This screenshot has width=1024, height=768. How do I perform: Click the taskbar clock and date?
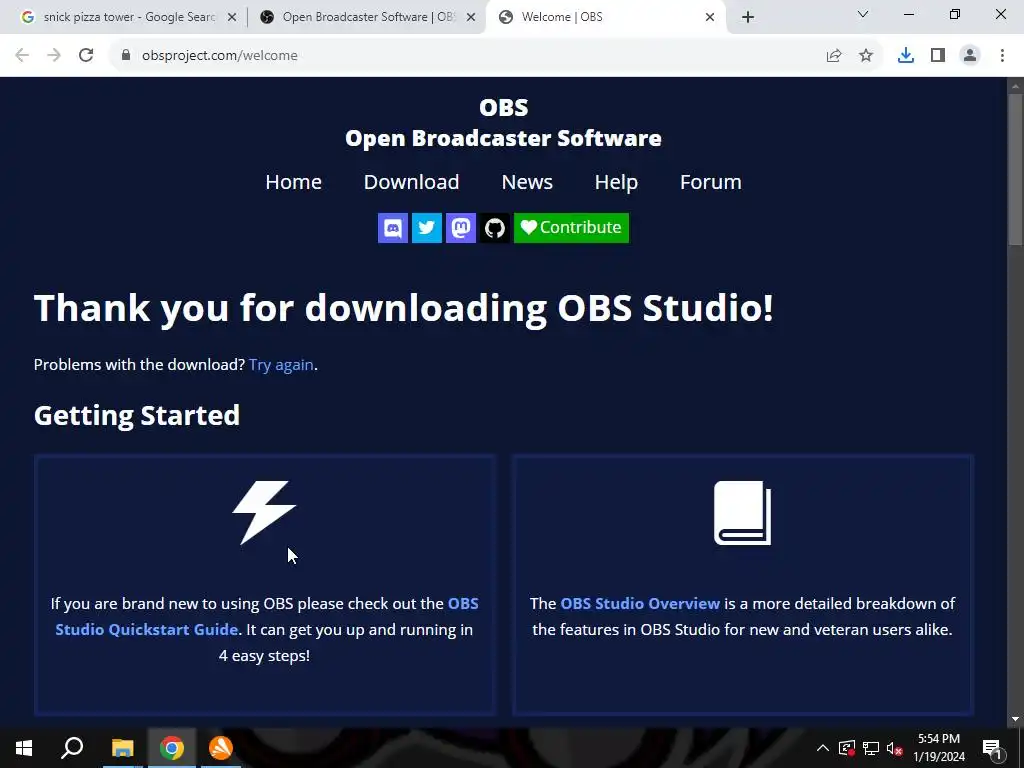(939, 748)
